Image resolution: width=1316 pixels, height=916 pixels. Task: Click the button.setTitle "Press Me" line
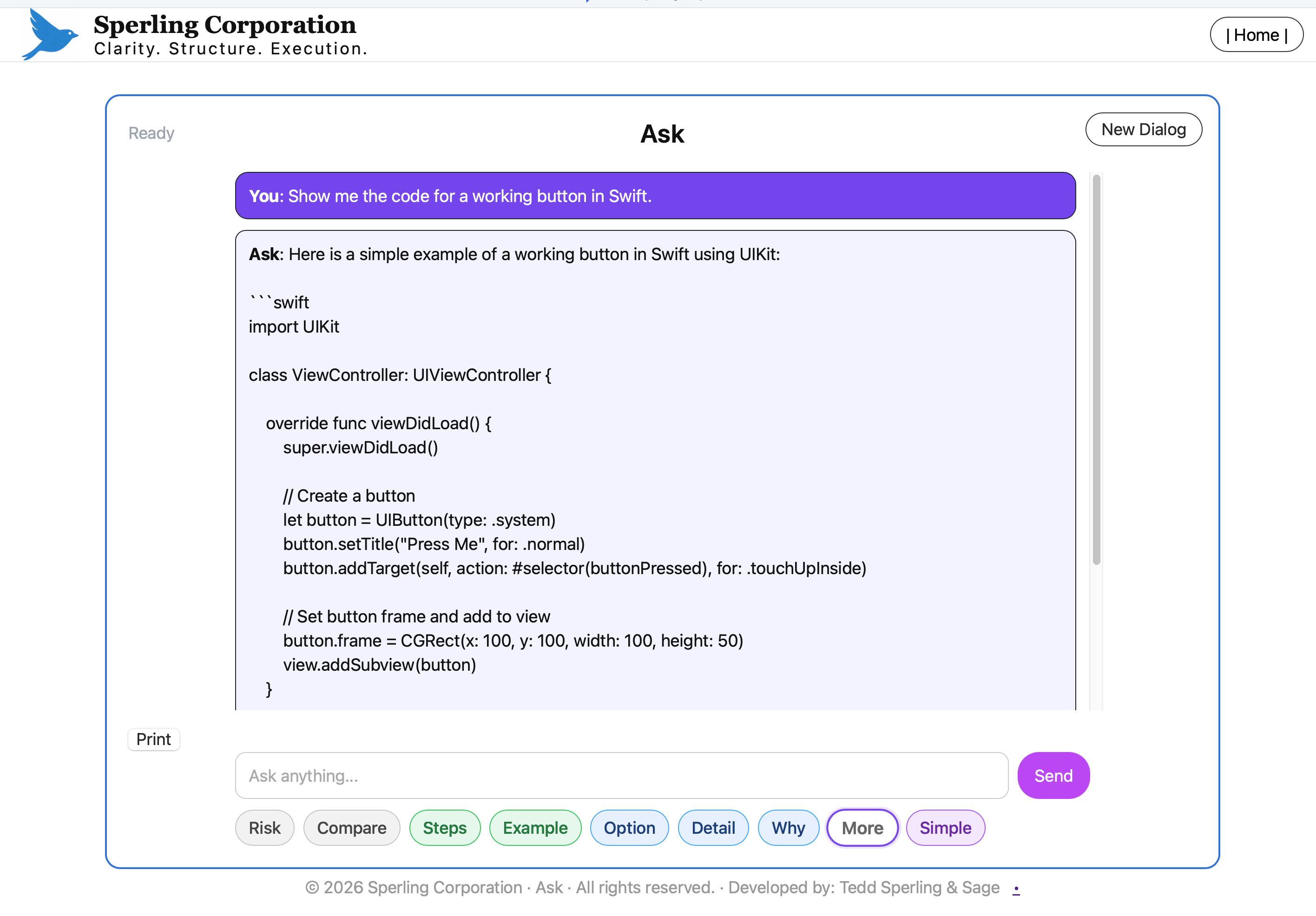(x=434, y=543)
